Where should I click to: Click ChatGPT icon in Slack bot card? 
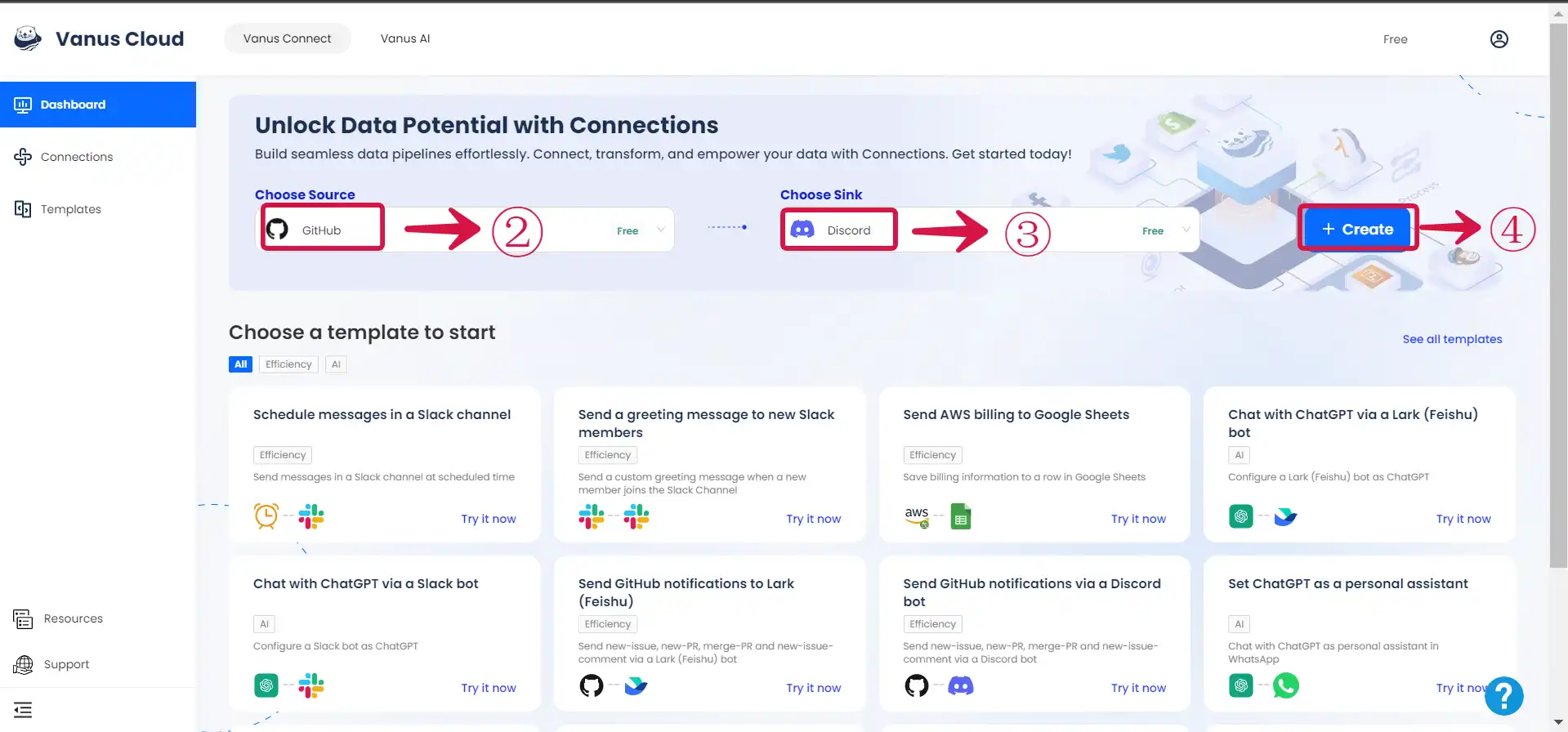(266, 685)
